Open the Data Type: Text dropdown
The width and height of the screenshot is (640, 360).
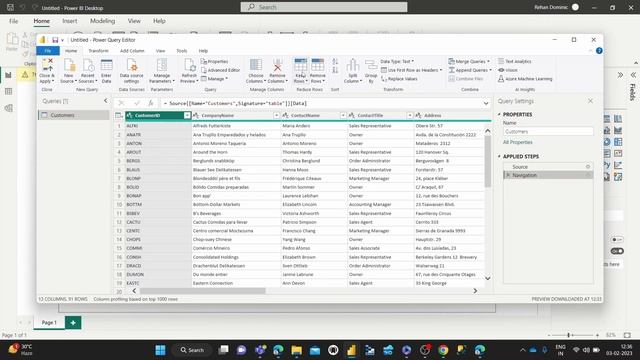pos(397,61)
